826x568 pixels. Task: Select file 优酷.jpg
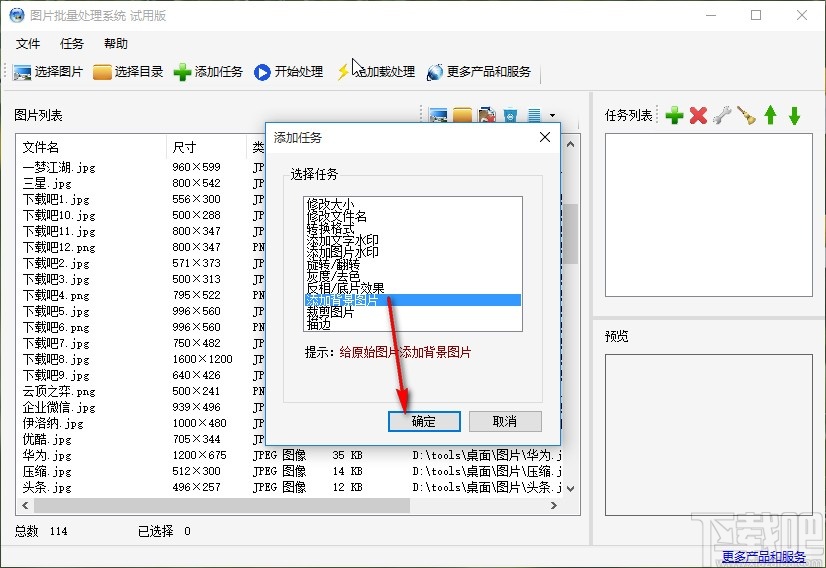coord(47,439)
